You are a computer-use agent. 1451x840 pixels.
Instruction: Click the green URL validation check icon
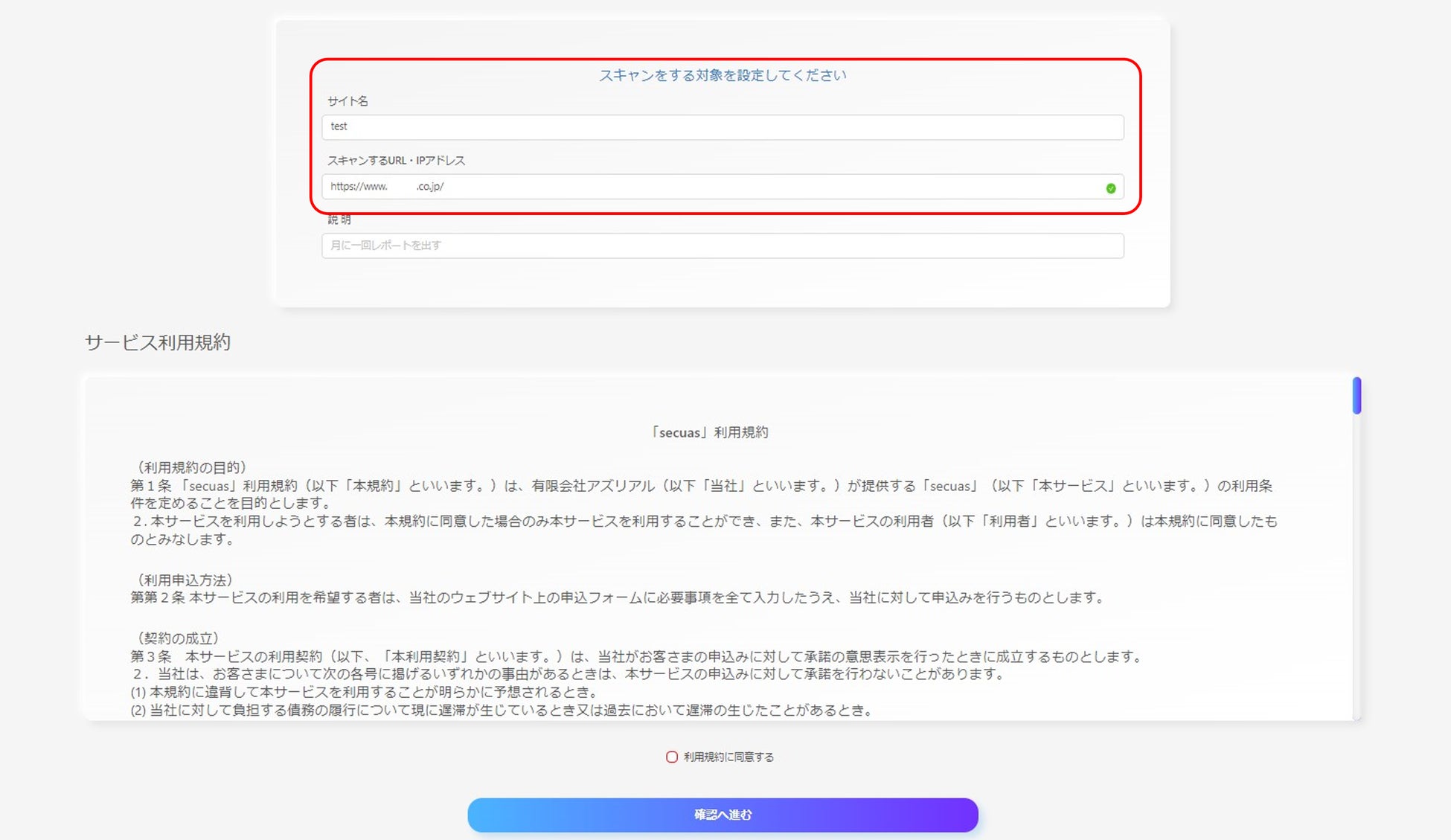1110,188
